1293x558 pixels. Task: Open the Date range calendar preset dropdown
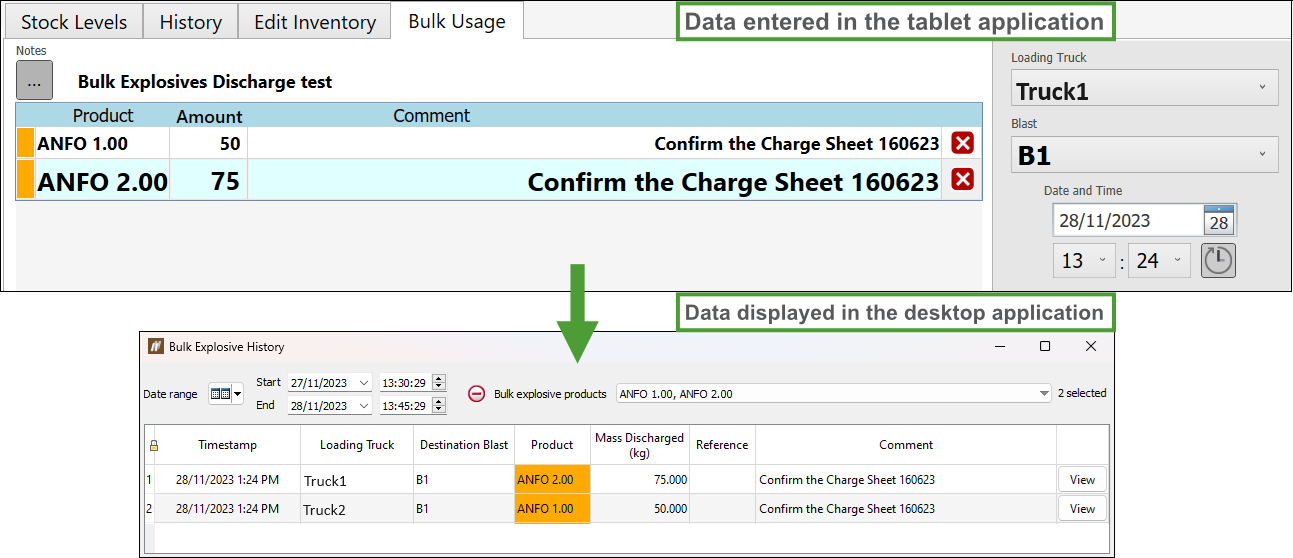[x=226, y=394]
